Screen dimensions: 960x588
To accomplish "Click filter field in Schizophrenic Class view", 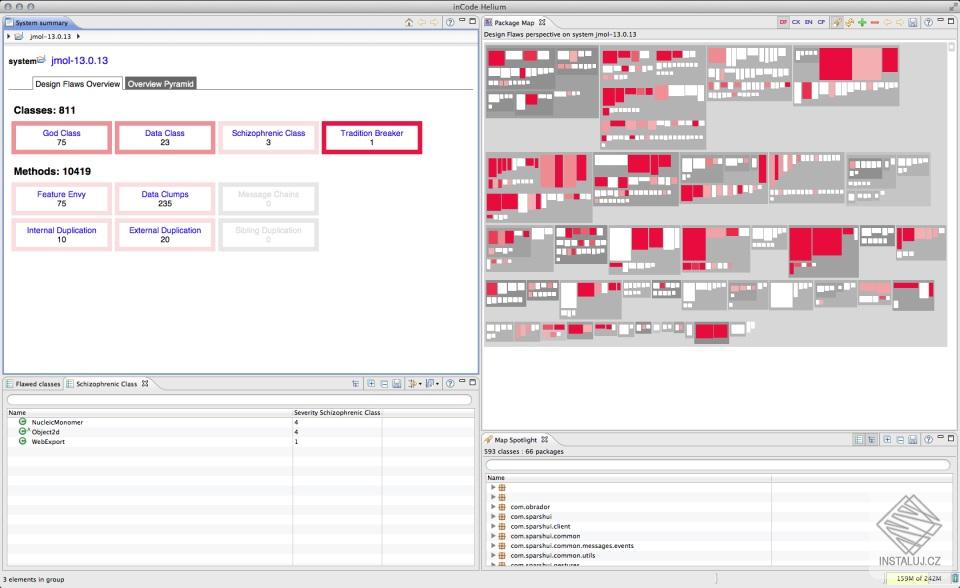I will click(239, 399).
